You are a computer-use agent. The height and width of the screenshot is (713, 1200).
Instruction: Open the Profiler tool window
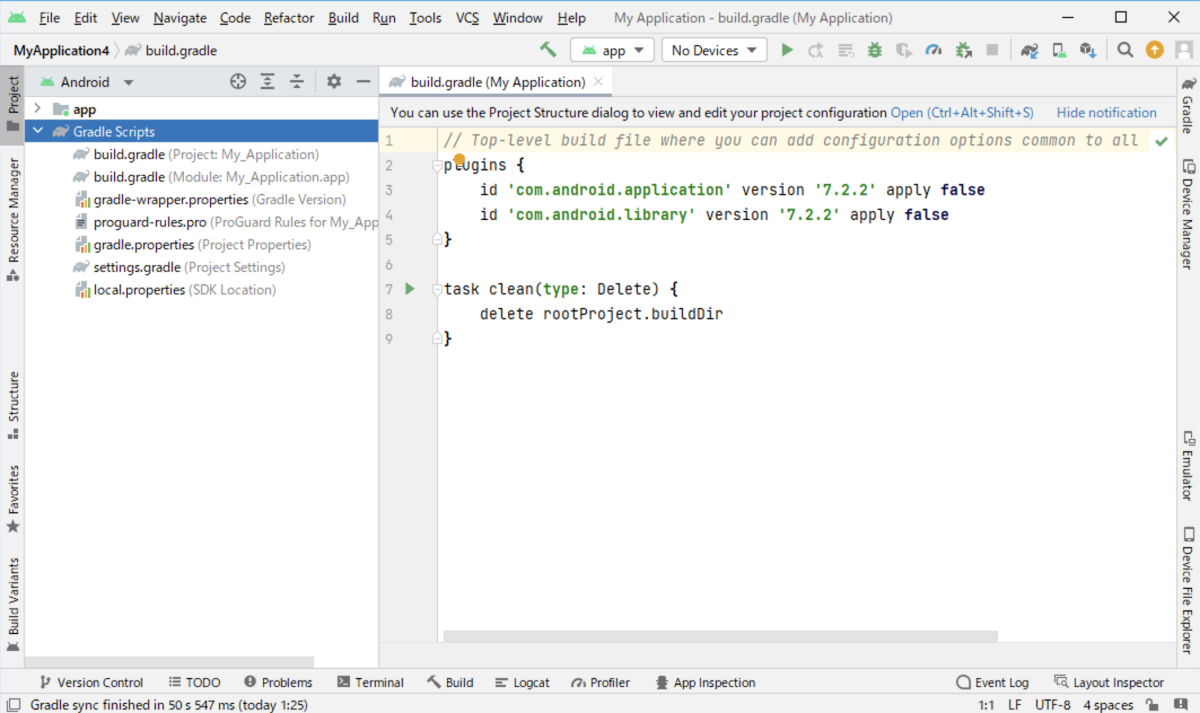(601, 682)
